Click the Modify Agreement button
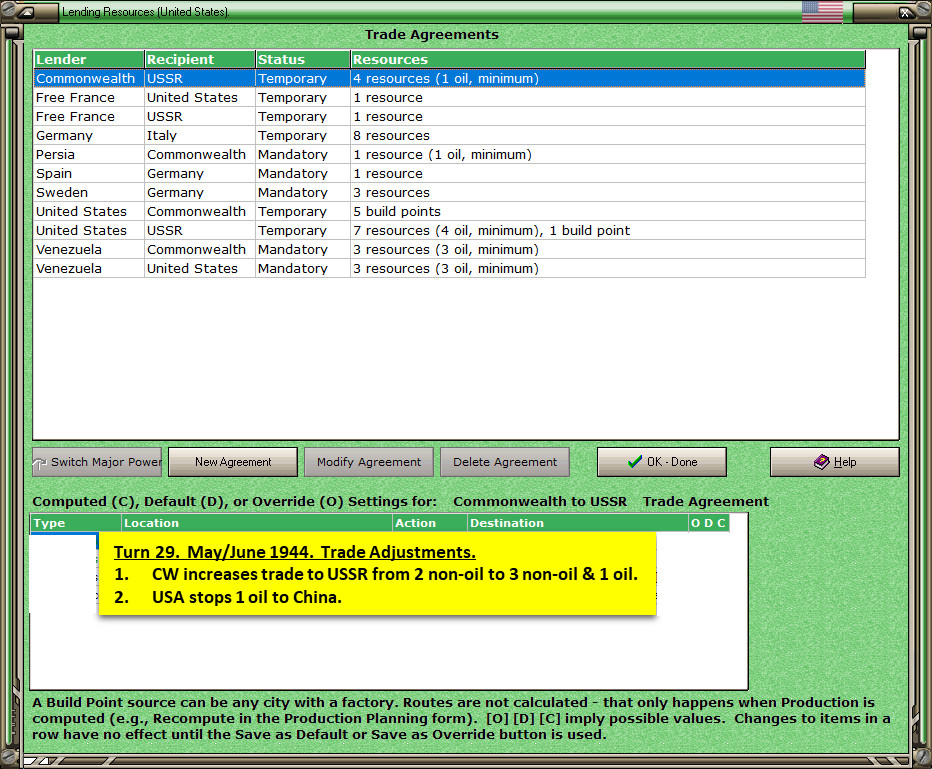Screen dimensions: 932x769 pyautogui.click(x=369, y=462)
